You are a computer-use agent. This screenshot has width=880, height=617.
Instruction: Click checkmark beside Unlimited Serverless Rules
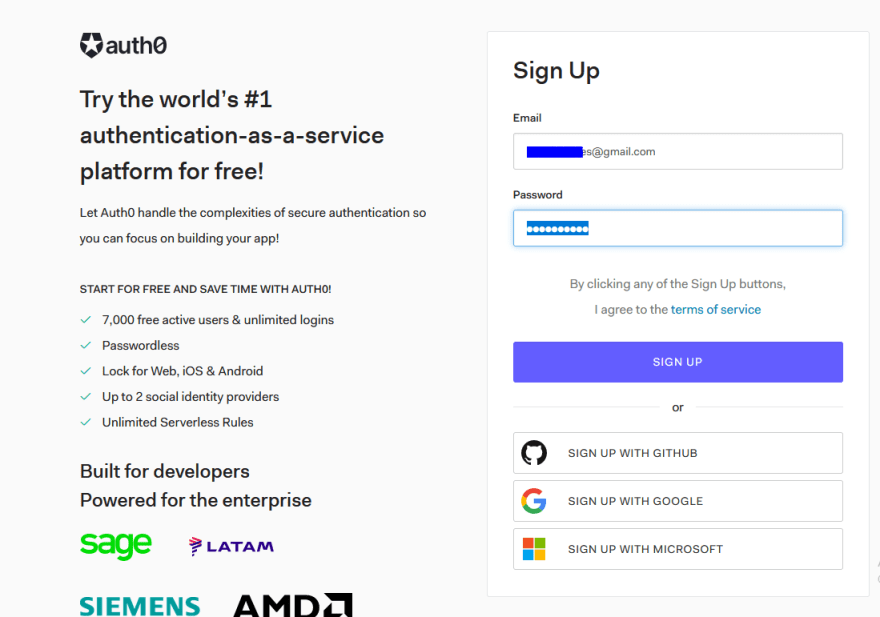click(x=86, y=422)
